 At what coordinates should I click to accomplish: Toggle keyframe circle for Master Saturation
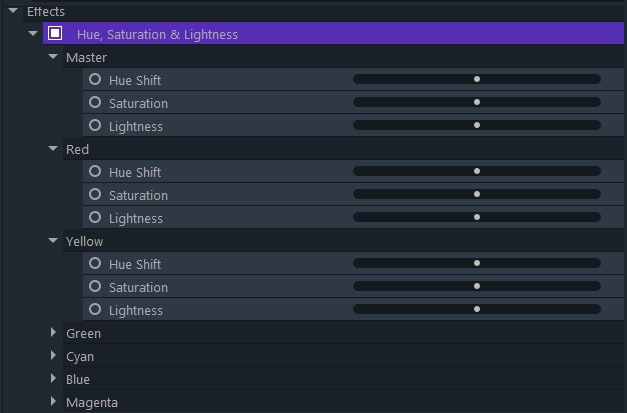95,102
